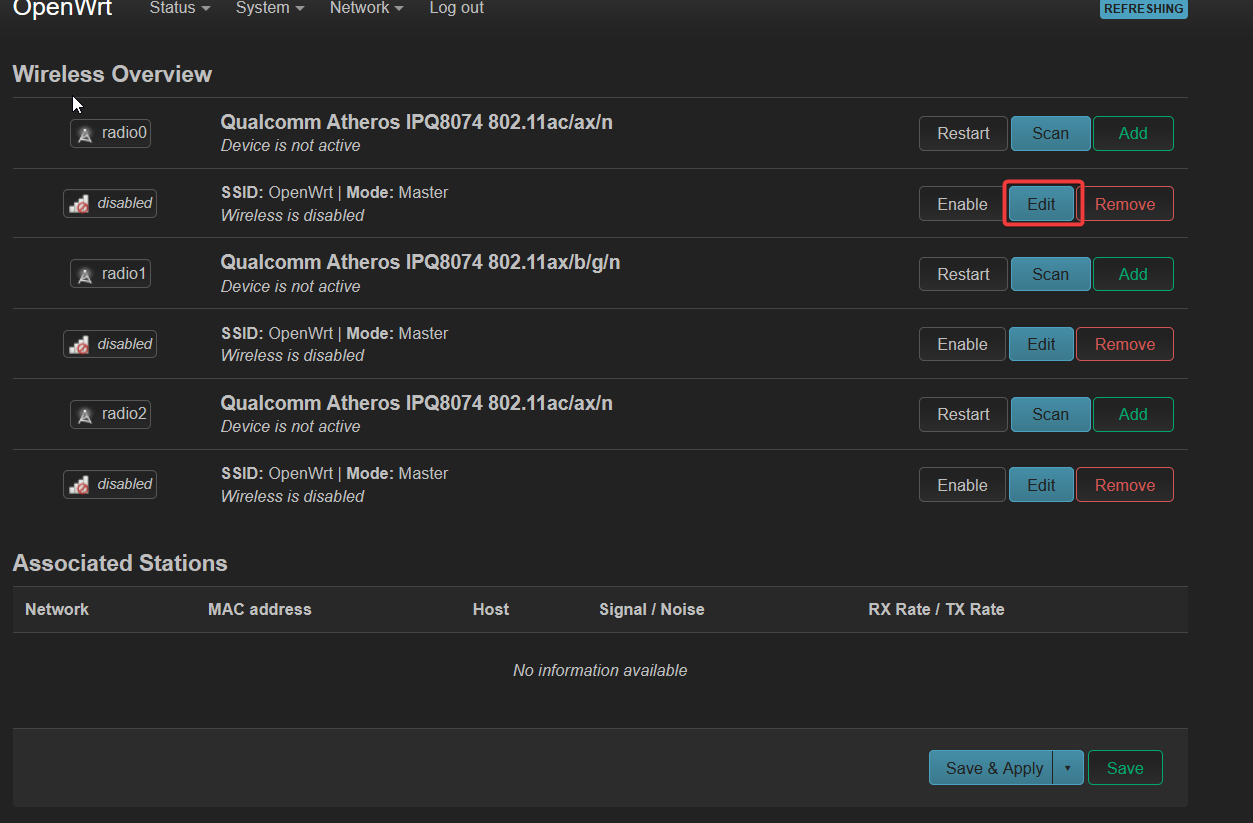The height and width of the screenshot is (823, 1253).
Task: Enable the wireless network on radio2
Action: 961,485
